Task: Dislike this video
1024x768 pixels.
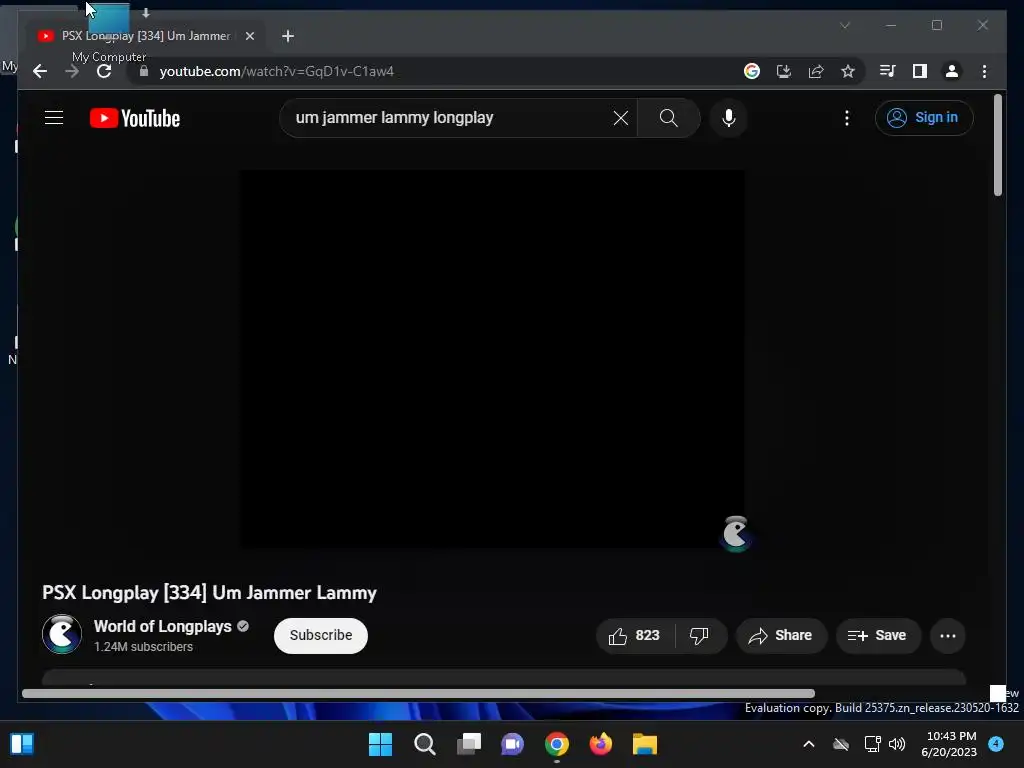Action: [x=700, y=635]
